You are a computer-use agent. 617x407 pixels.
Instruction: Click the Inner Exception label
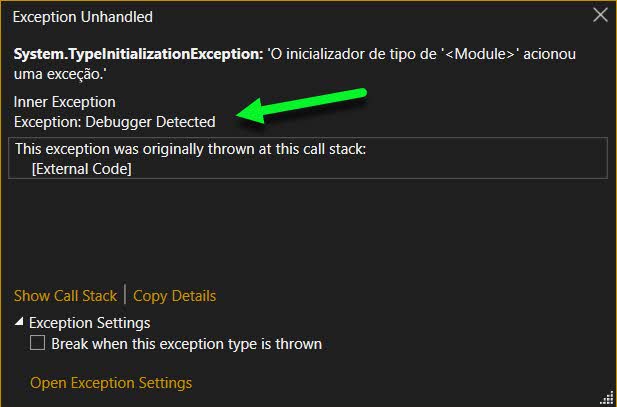[x=65, y=102]
